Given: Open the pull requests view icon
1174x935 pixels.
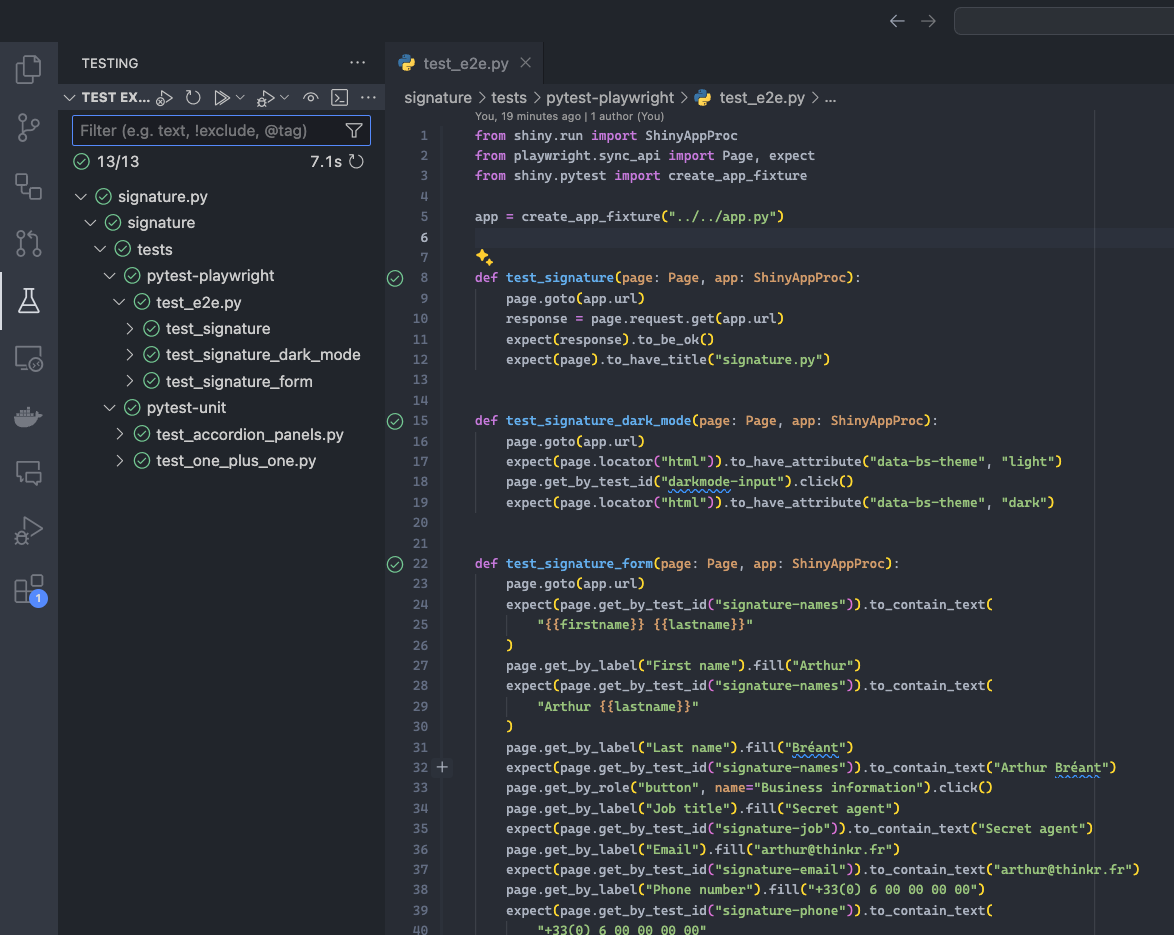Looking at the screenshot, I should click(x=28, y=243).
